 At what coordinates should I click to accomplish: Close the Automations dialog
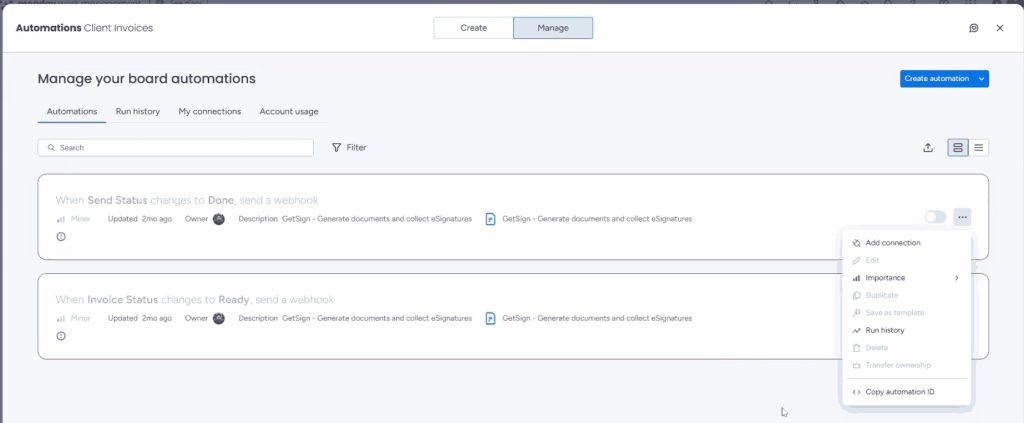pyautogui.click(x=1000, y=28)
